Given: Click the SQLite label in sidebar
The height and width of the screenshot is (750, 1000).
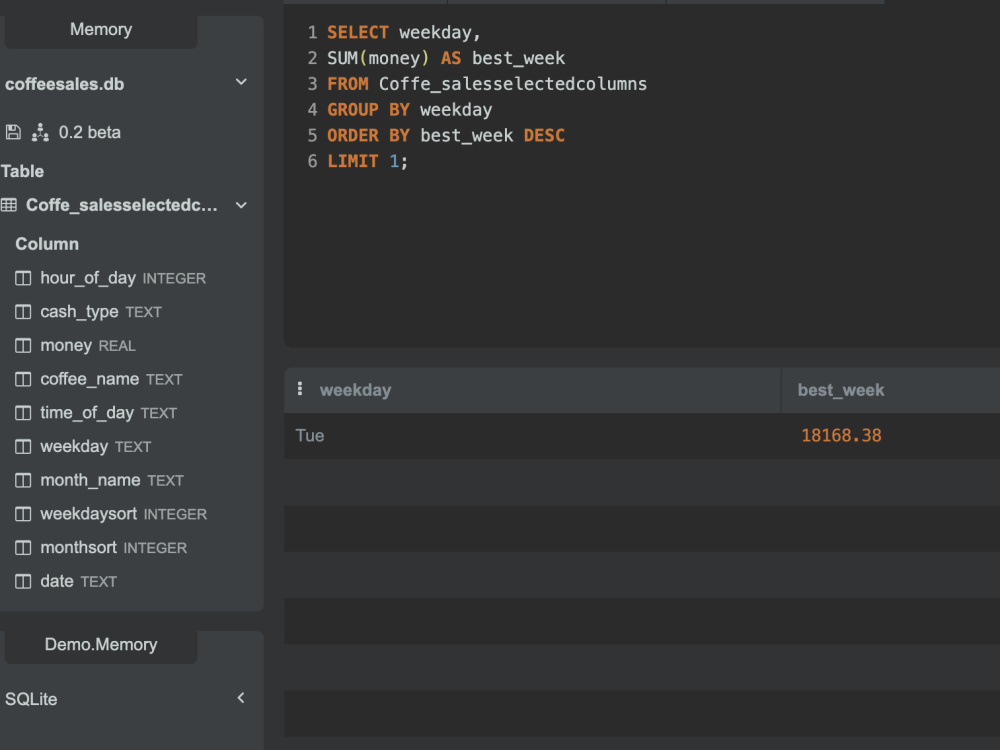Looking at the screenshot, I should pos(31,699).
